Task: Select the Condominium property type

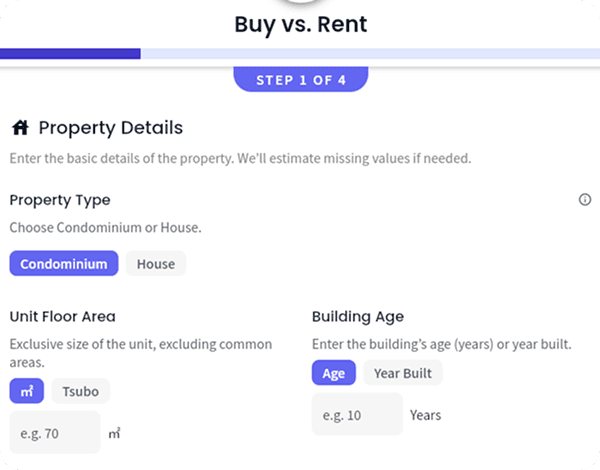Action: click(64, 264)
